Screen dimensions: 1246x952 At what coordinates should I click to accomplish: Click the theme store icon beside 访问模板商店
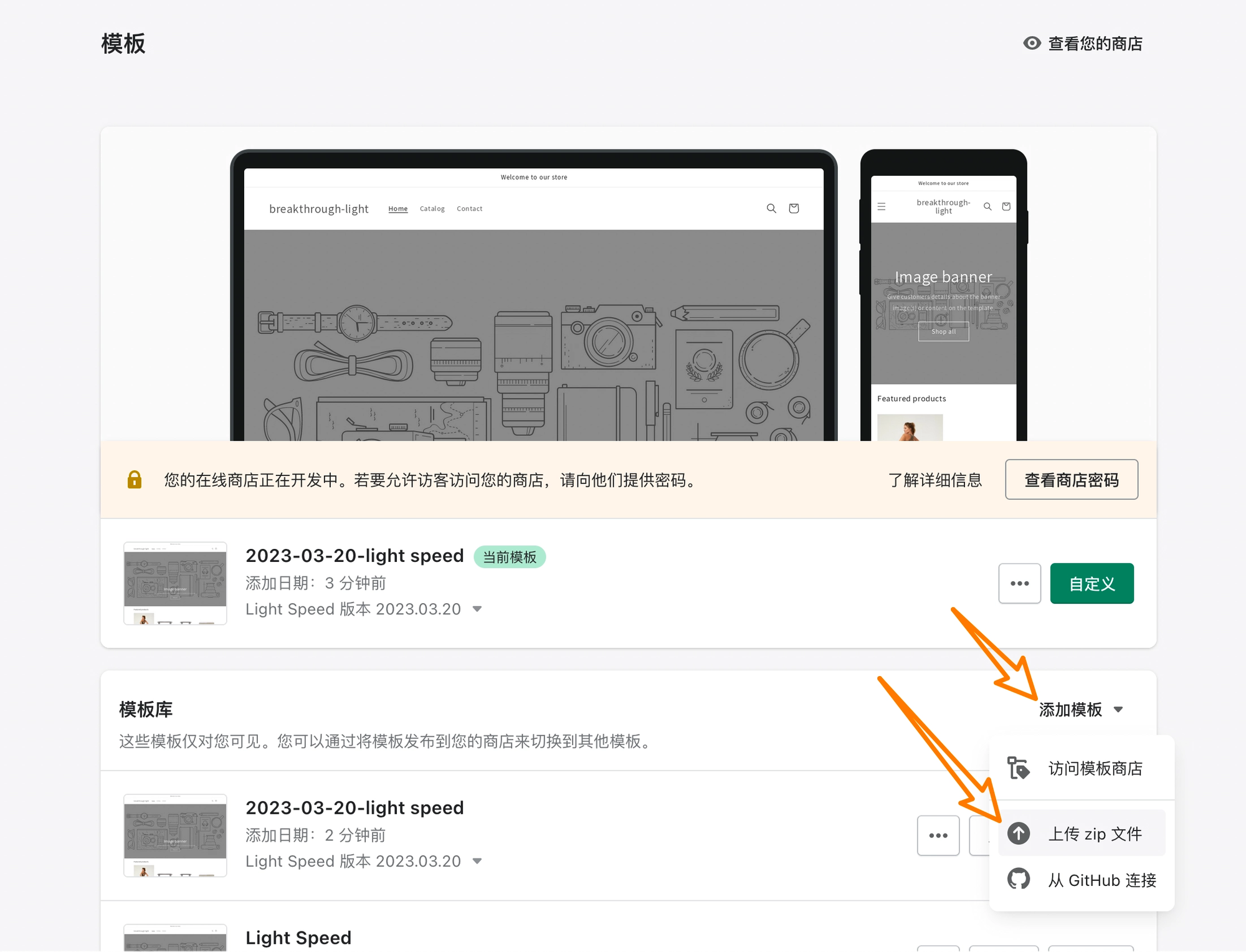point(1019,768)
